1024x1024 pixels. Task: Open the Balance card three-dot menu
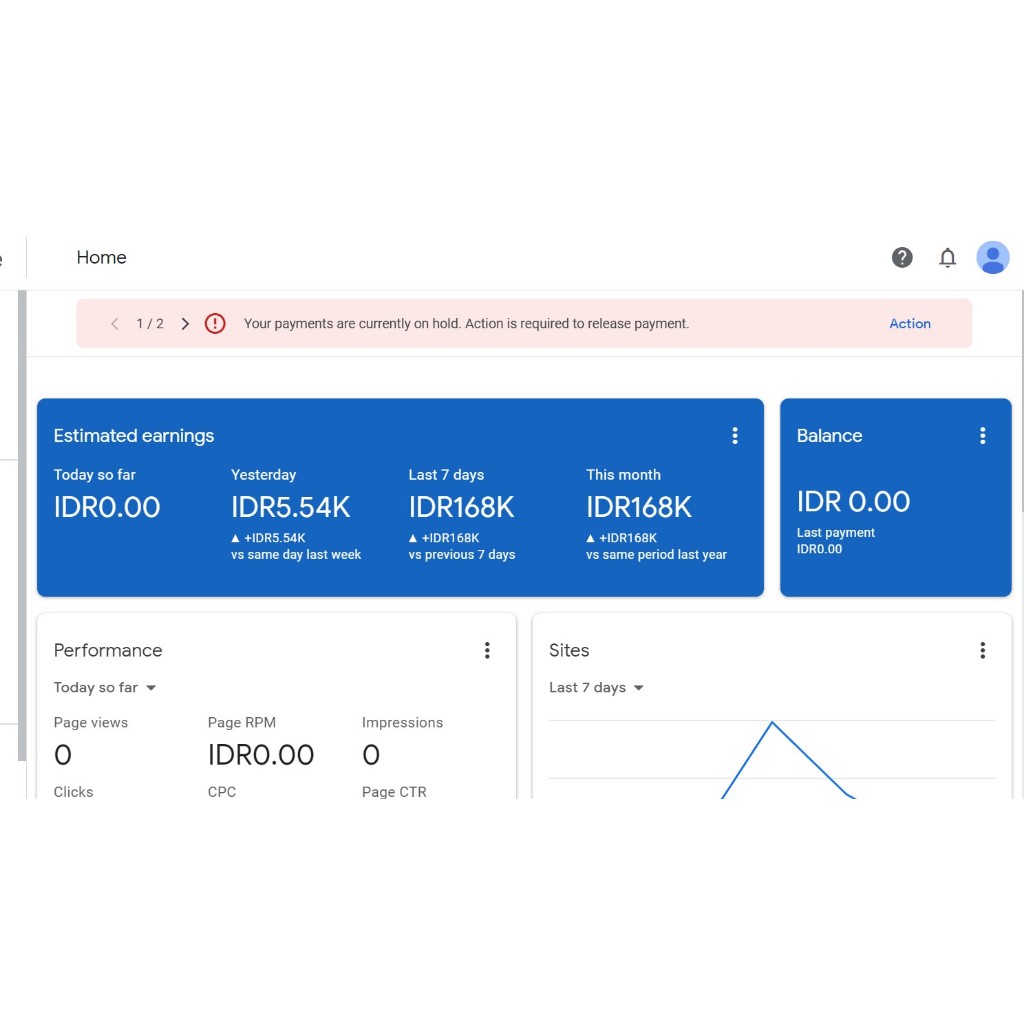click(x=982, y=436)
